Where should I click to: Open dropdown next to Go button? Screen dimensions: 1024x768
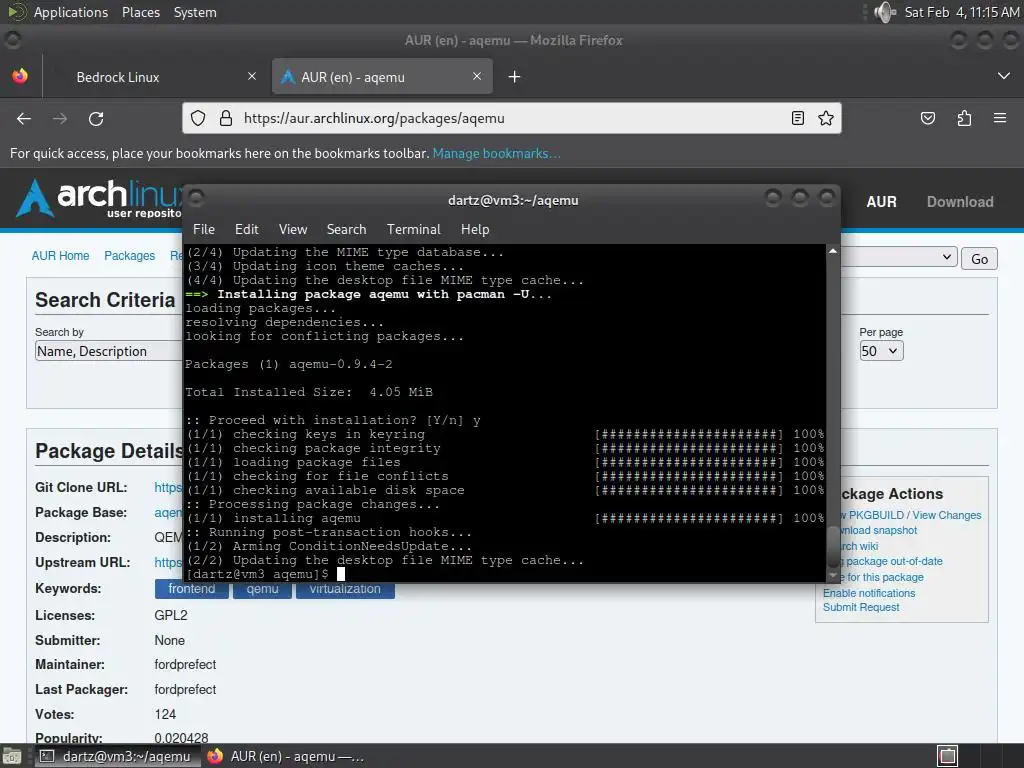[x=899, y=257]
